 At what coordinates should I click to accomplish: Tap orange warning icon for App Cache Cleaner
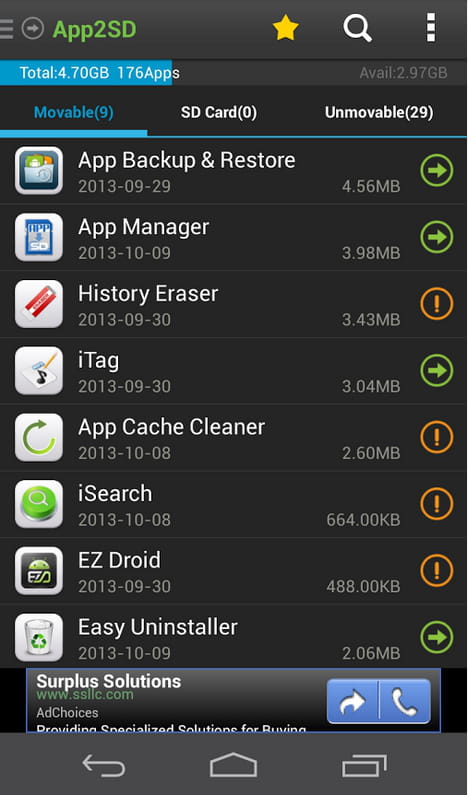(437, 437)
